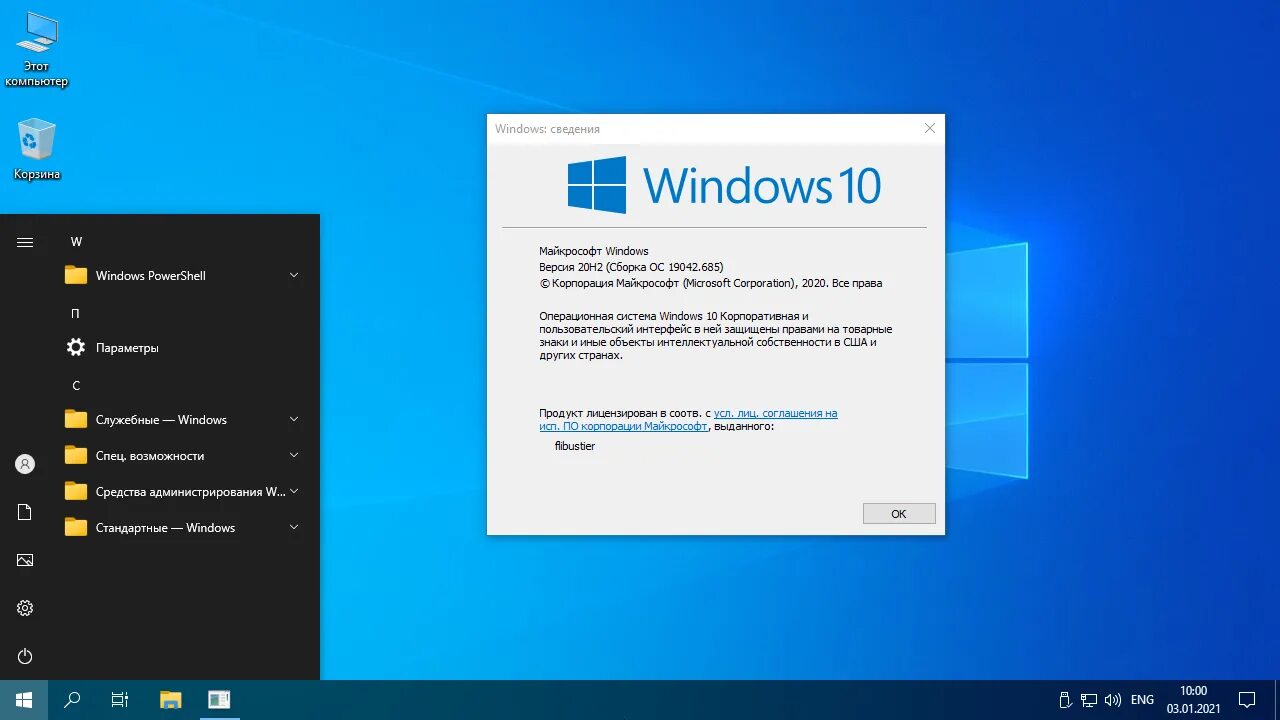Click the USB safely remove tray icon
The width and height of the screenshot is (1280, 720).
1065,700
